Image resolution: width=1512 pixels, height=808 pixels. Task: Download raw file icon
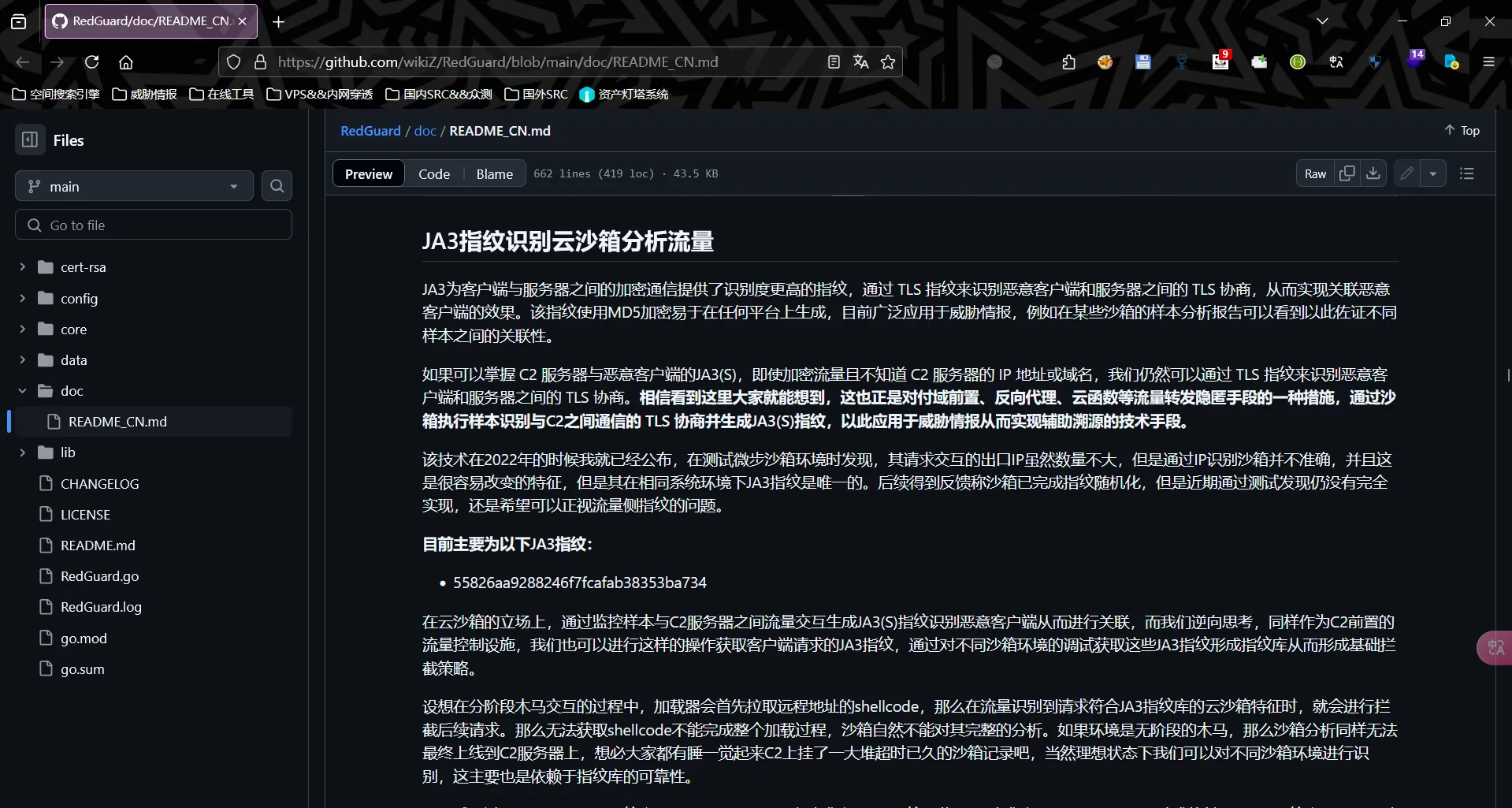click(x=1373, y=173)
